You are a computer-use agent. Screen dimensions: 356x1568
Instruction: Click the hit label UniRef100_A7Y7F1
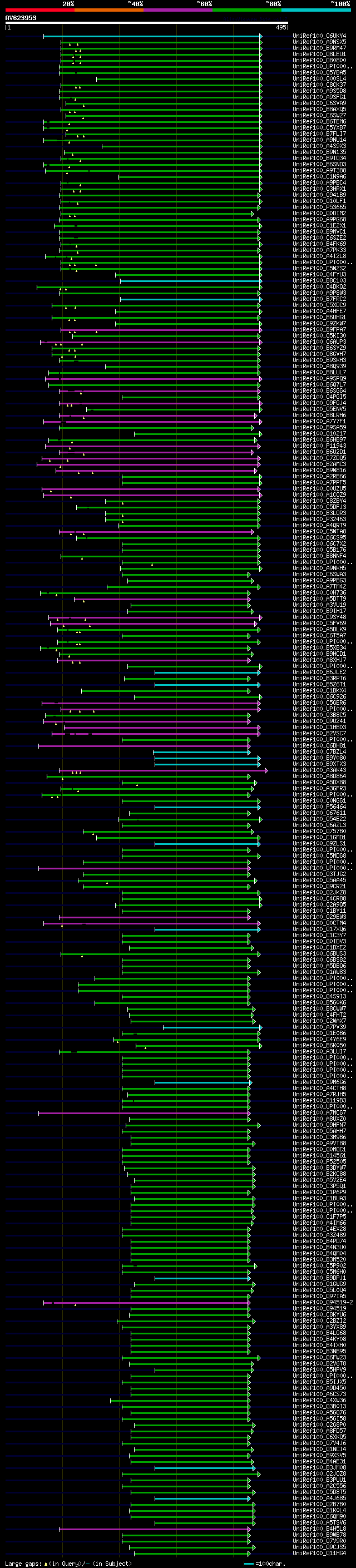319,421
